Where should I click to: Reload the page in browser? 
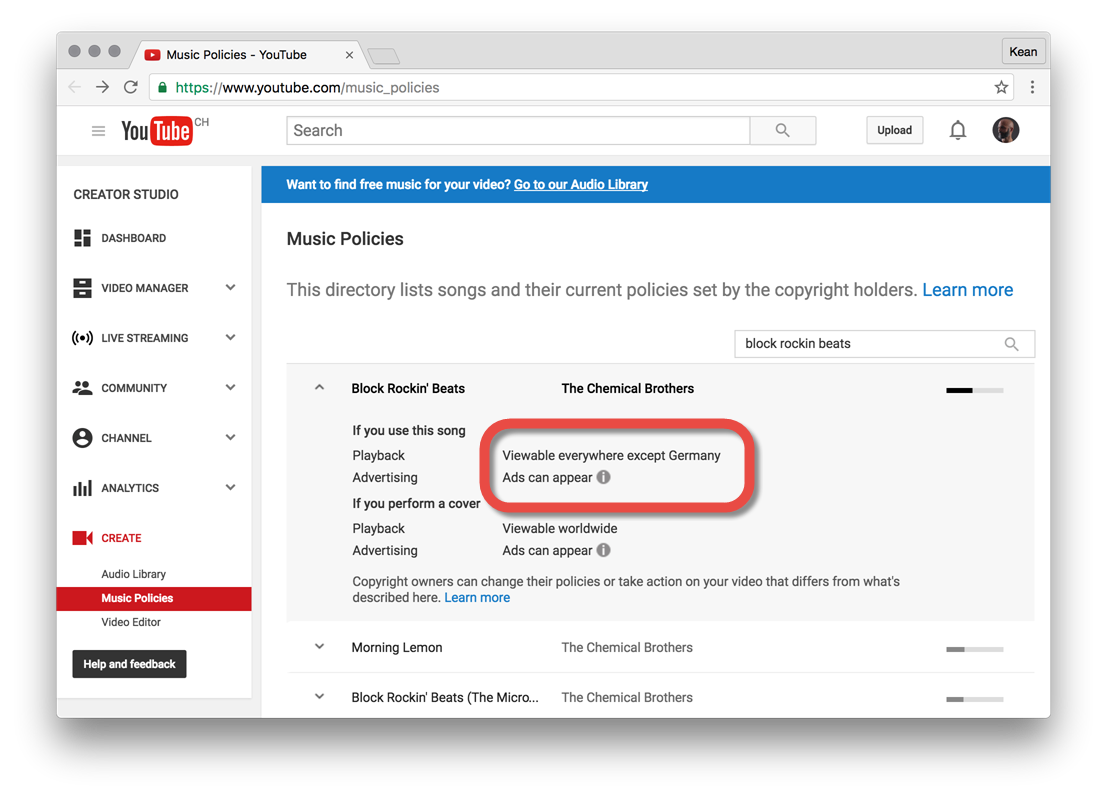[x=131, y=88]
